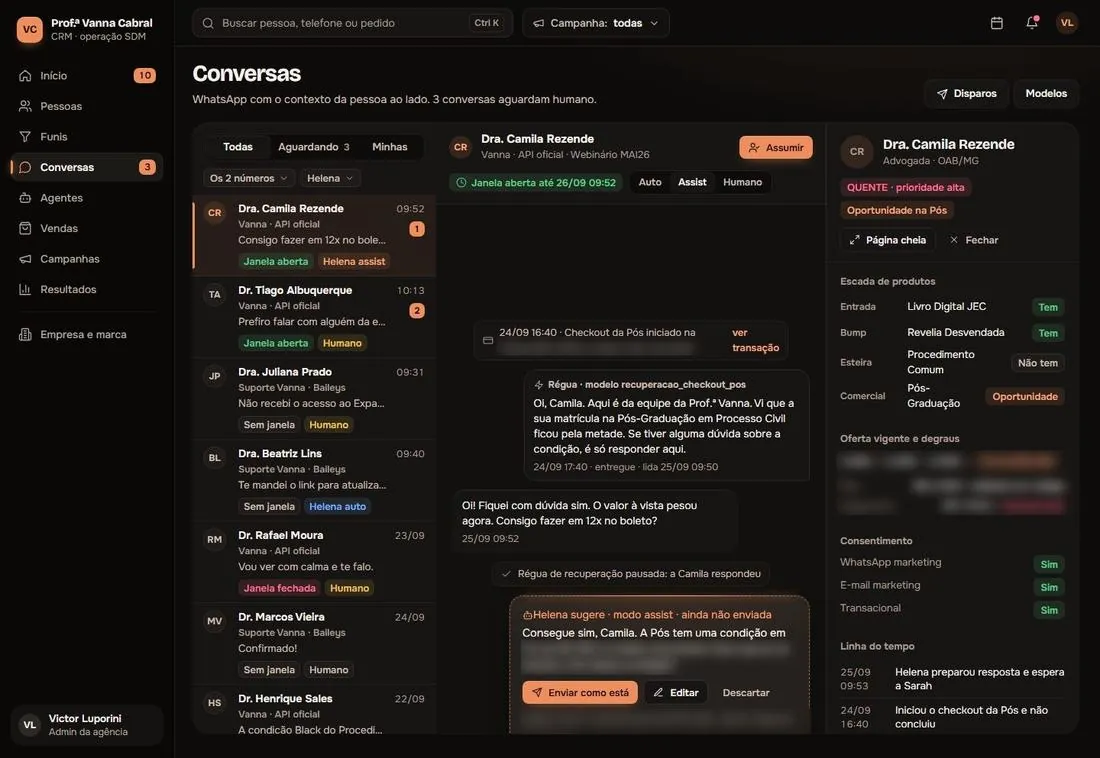Image resolution: width=1100 pixels, height=758 pixels.
Task: Open Dr. Marcos Vieira conversation
Action: [x=314, y=644]
